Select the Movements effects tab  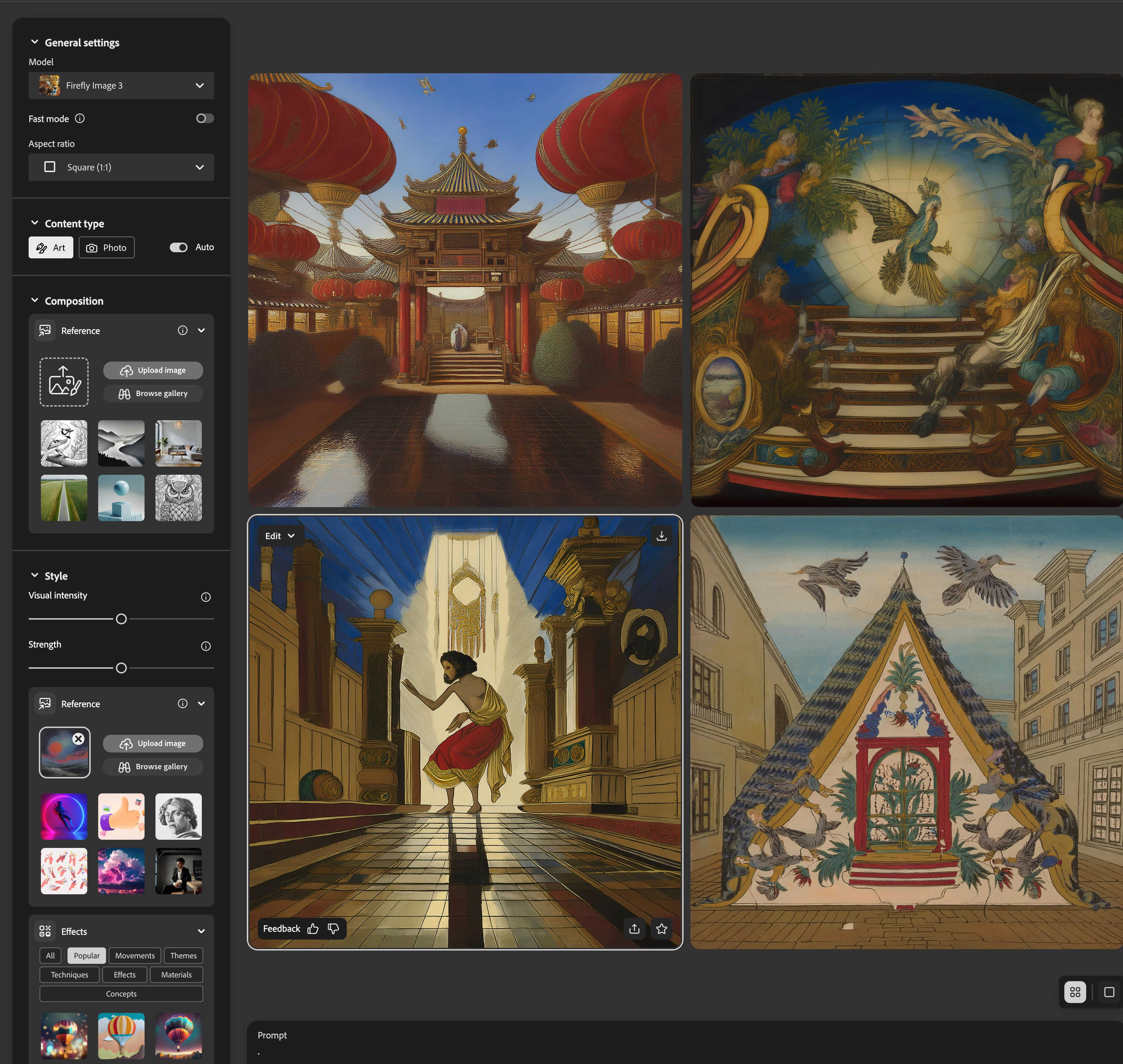[x=134, y=956]
